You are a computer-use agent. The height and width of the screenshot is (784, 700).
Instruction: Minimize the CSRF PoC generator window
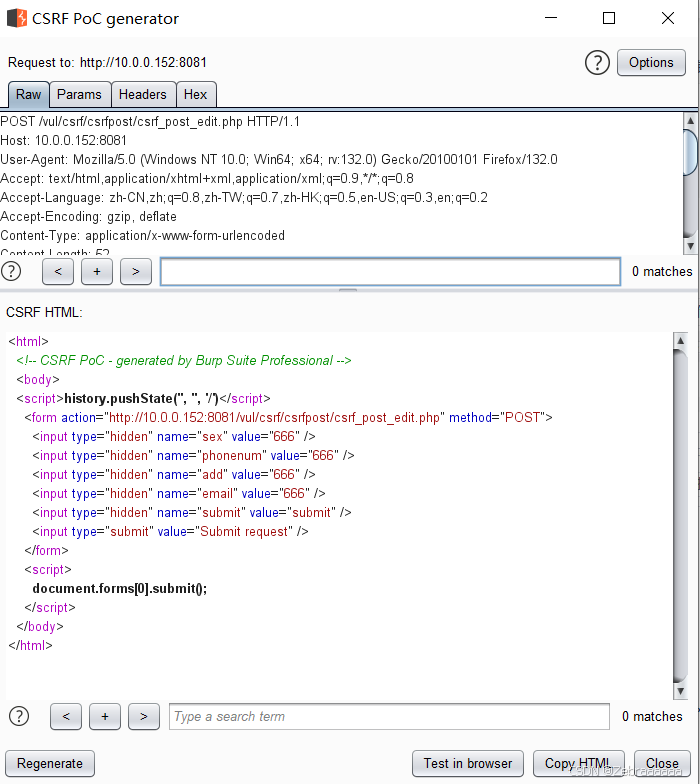point(551,18)
